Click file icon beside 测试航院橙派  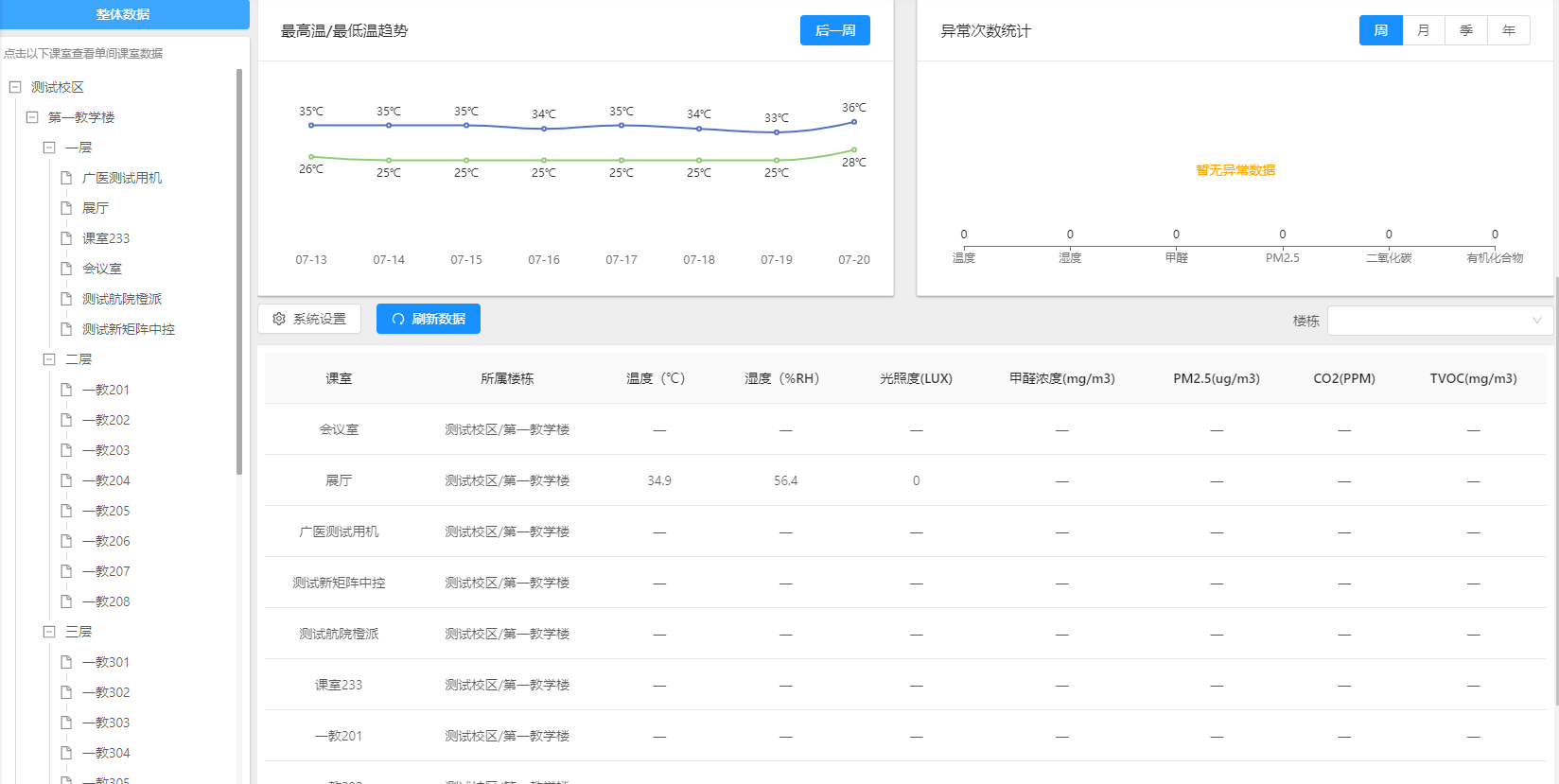pyautogui.click(x=66, y=299)
